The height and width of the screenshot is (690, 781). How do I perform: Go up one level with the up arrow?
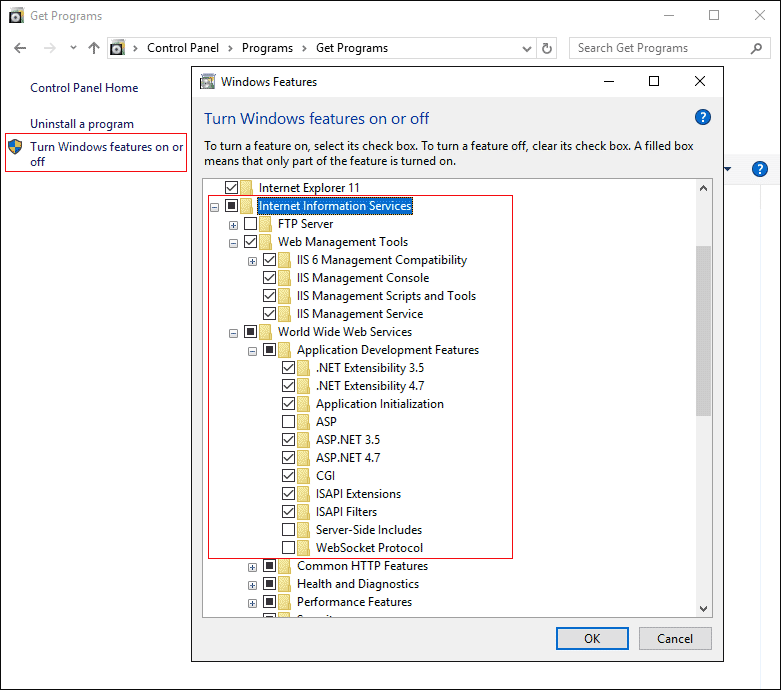tap(94, 48)
